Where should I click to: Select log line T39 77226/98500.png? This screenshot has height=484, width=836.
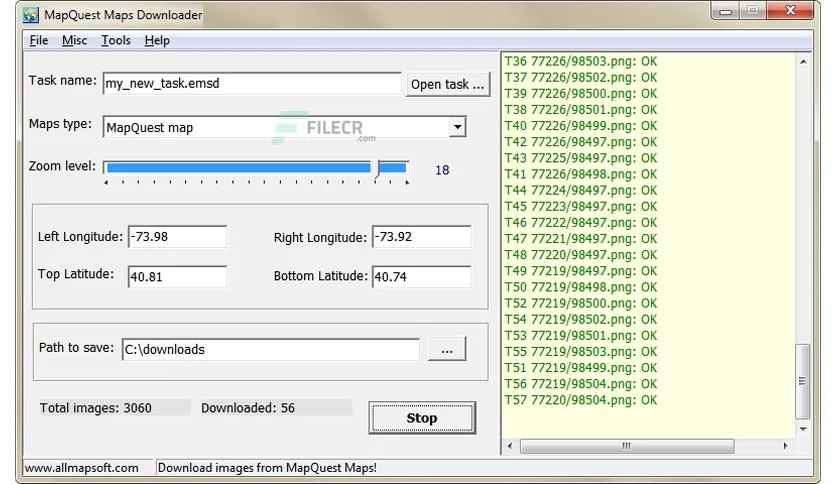(x=581, y=93)
